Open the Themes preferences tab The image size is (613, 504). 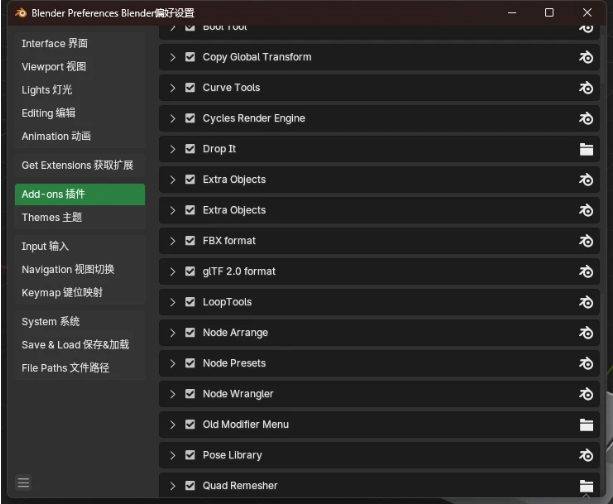click(x=80, y=217)
